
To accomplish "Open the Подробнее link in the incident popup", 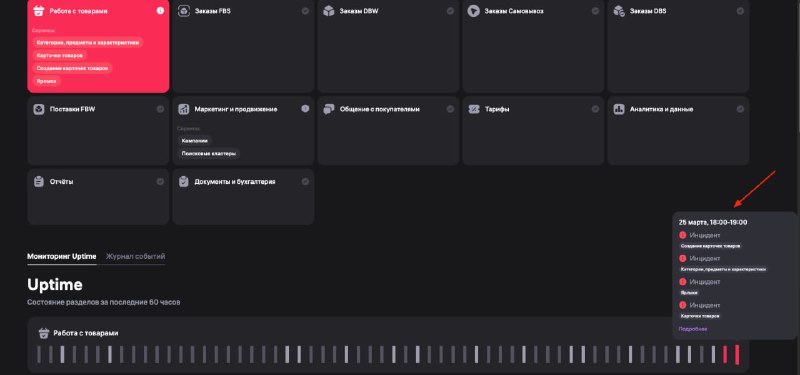I will click(693, 329).
